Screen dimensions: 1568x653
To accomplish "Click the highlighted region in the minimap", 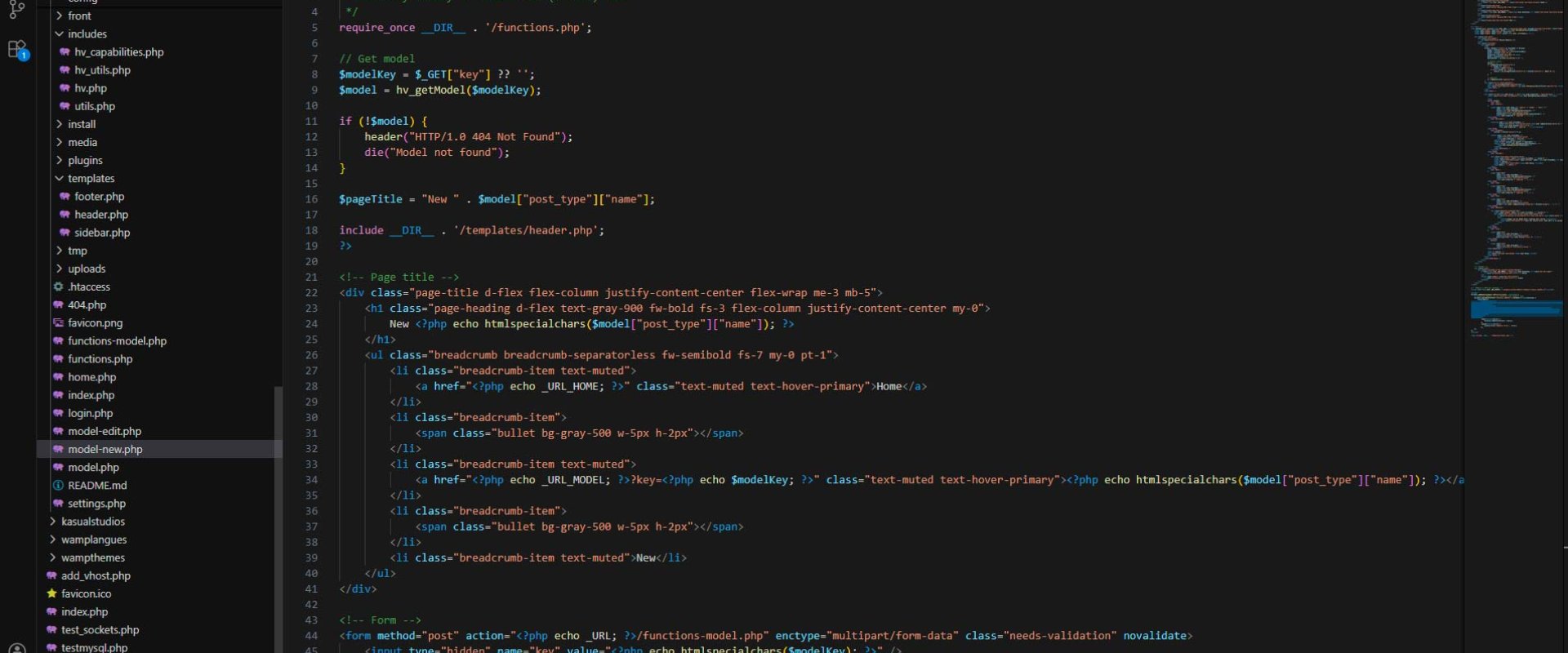I will (x=1516, y=309).
